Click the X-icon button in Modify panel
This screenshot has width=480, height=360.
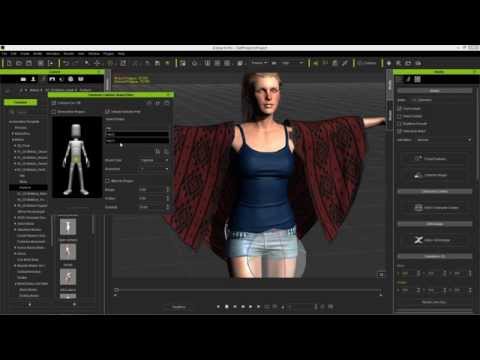(x=435, y=240)
